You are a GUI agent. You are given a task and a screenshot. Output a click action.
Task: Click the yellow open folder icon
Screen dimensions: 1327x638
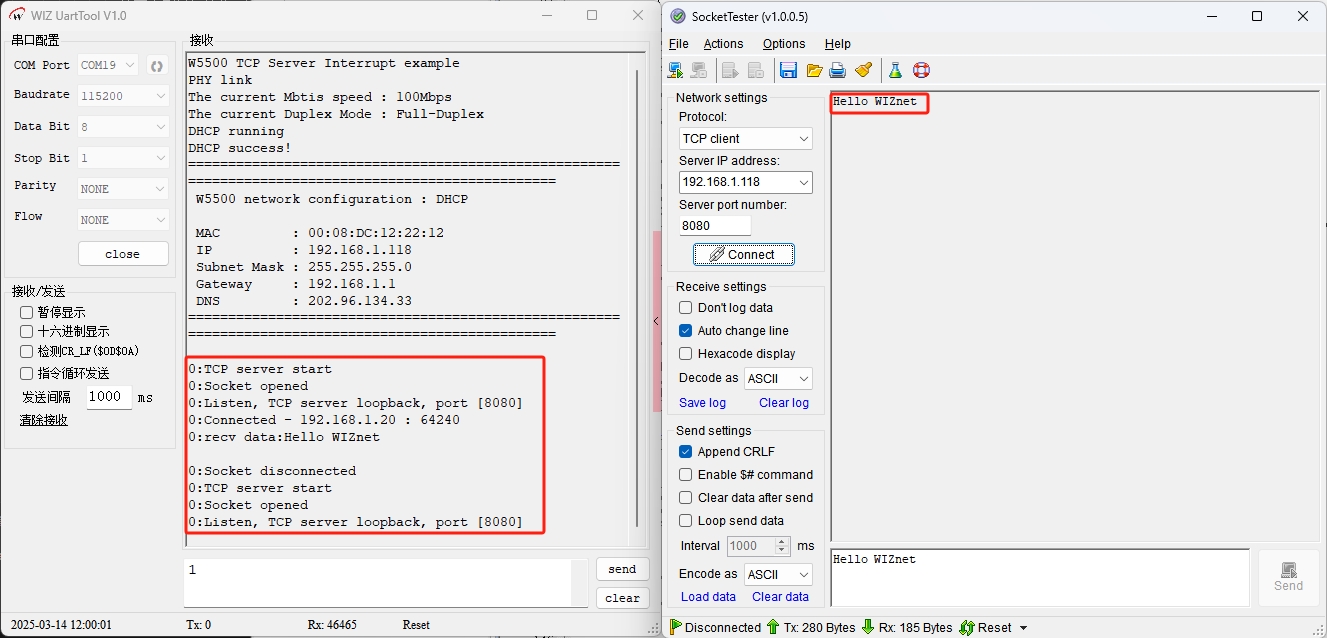coord(814,70)
